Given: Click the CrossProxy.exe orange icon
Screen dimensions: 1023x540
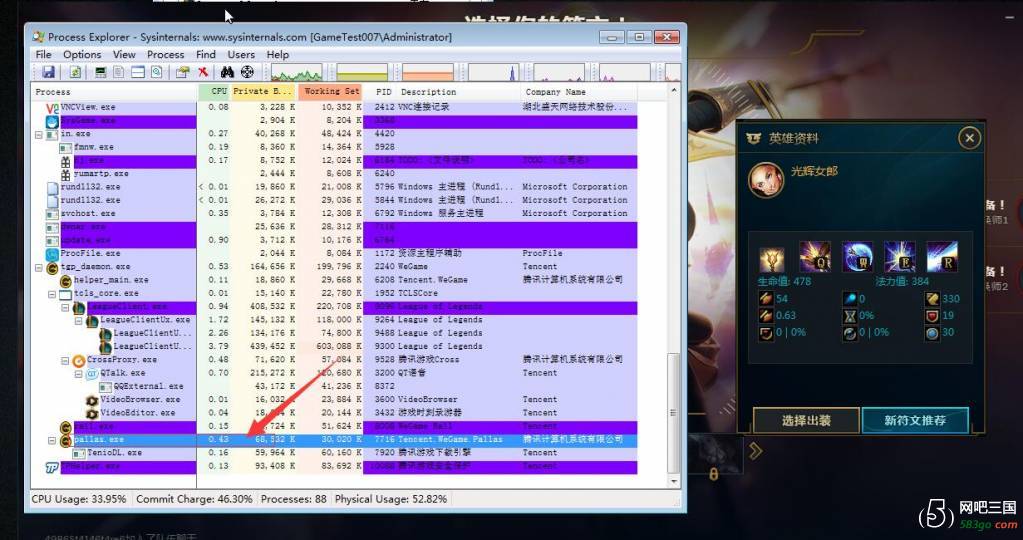Looking at the screenshot, I should coord(79,360).
